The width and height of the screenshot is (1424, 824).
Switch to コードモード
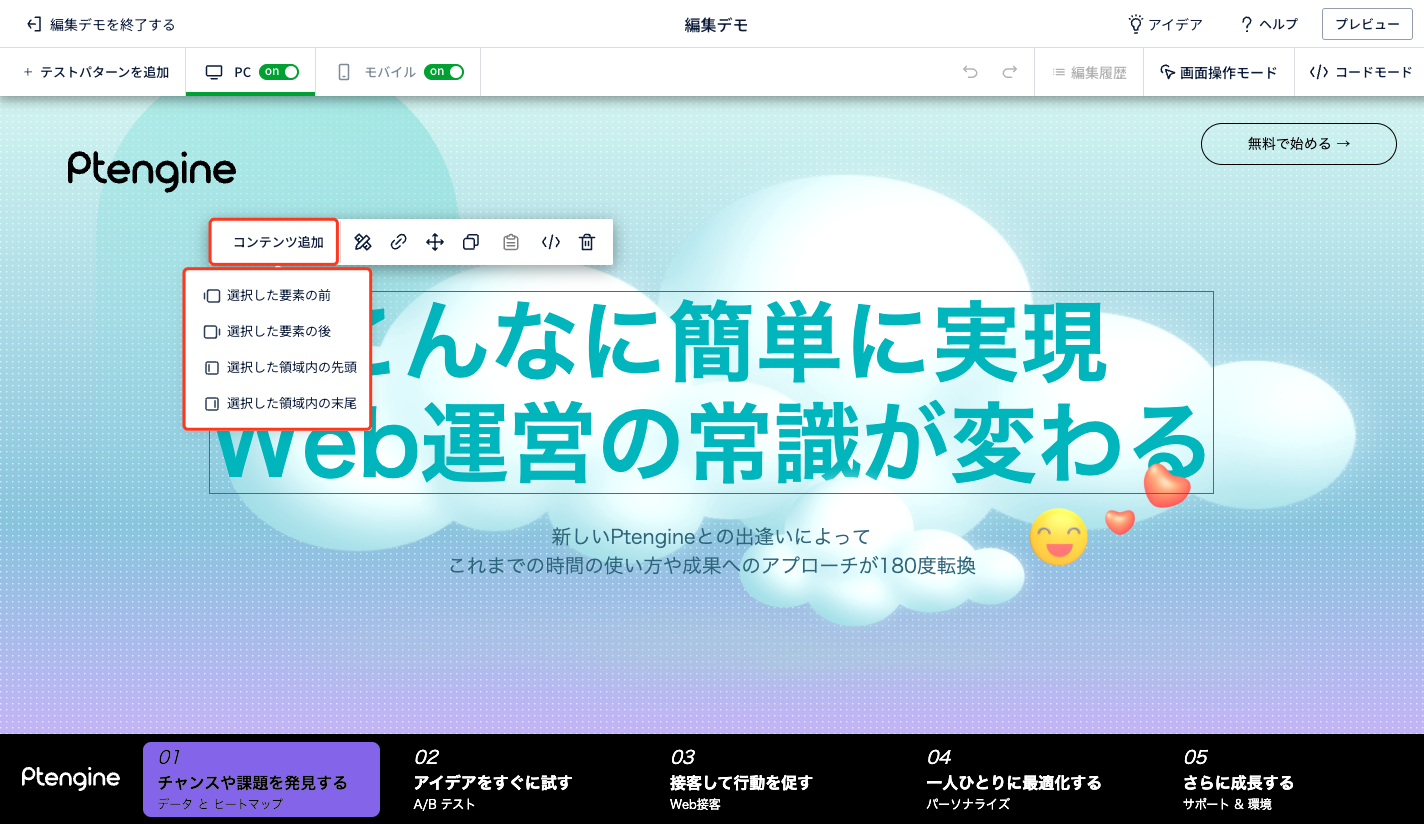point(1360,72)
